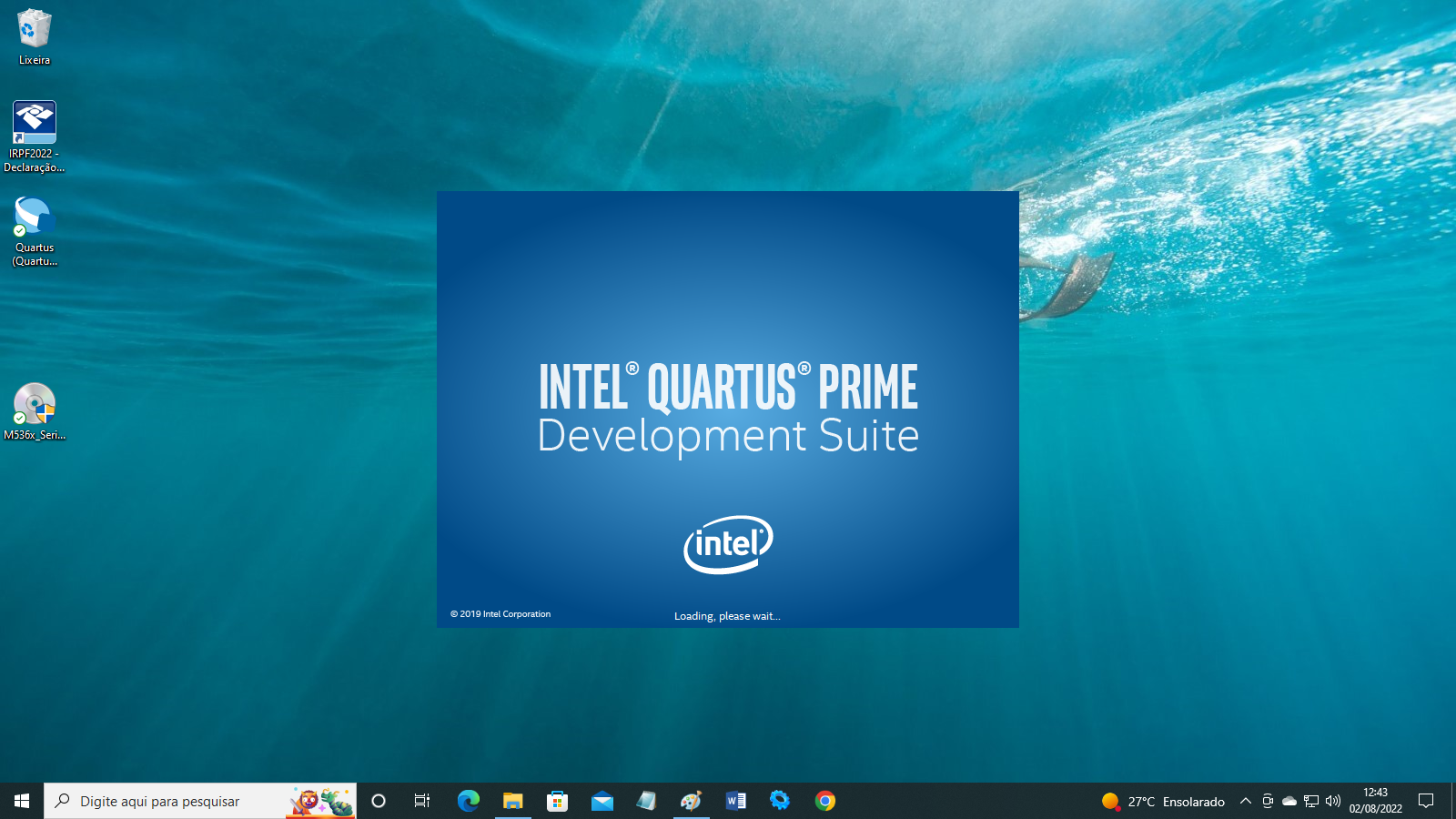This screenshot has width=1456, height=819.
Task: Launch Google Chrome from the taskbar
Action: pyautogui.click(x=825, y=801)
